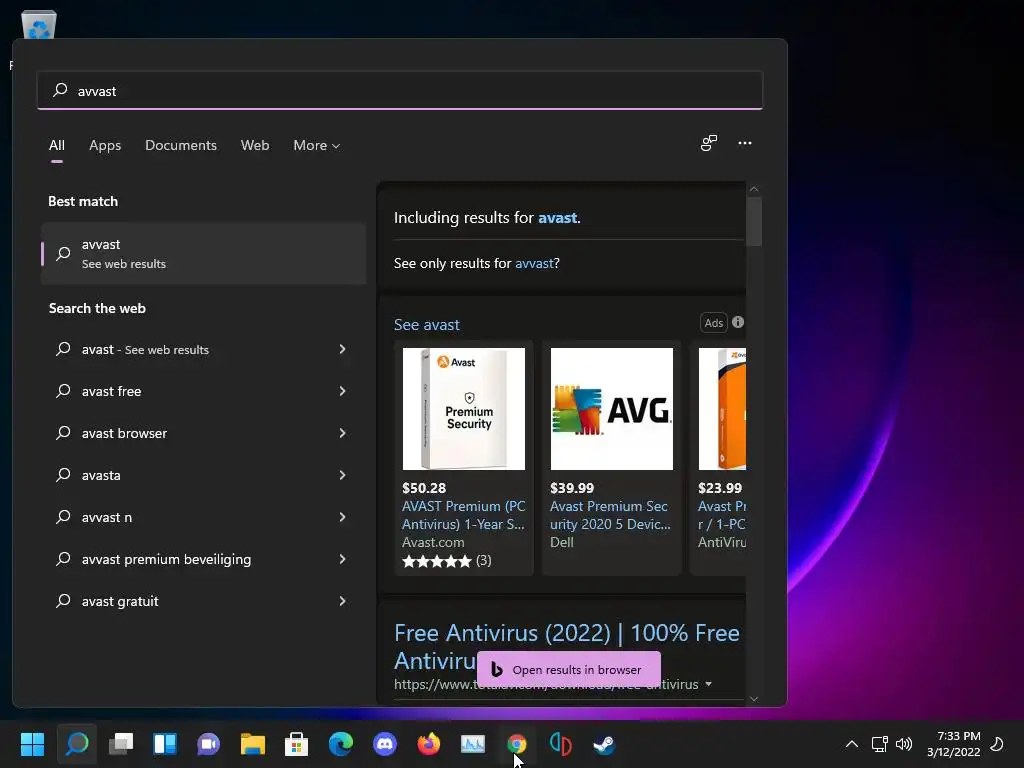Open File Explorer from the taskbar
Viewport: 1024px width, 768px height.
pyautogui.click(x=253, y=744)
